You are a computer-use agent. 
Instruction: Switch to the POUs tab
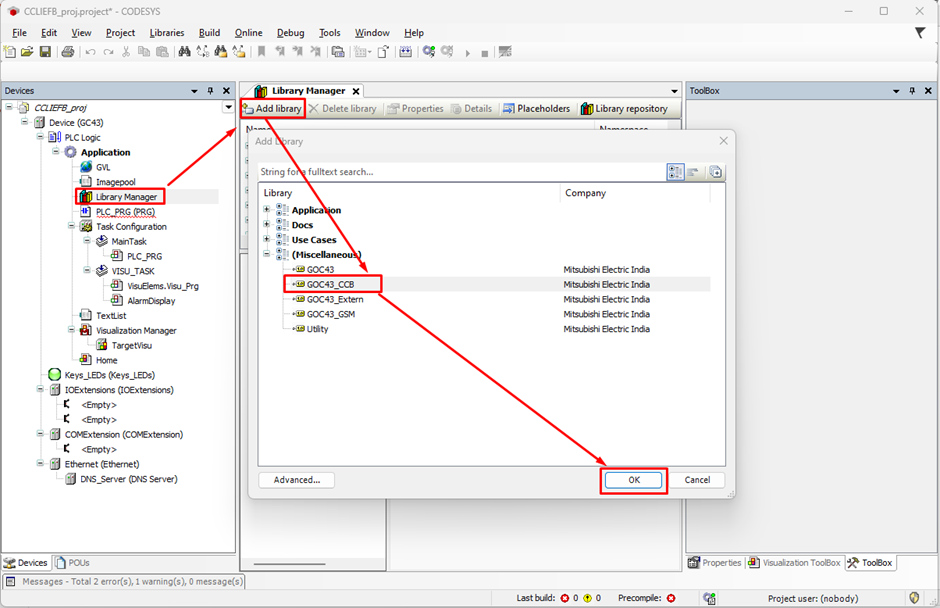click(73, 562)
